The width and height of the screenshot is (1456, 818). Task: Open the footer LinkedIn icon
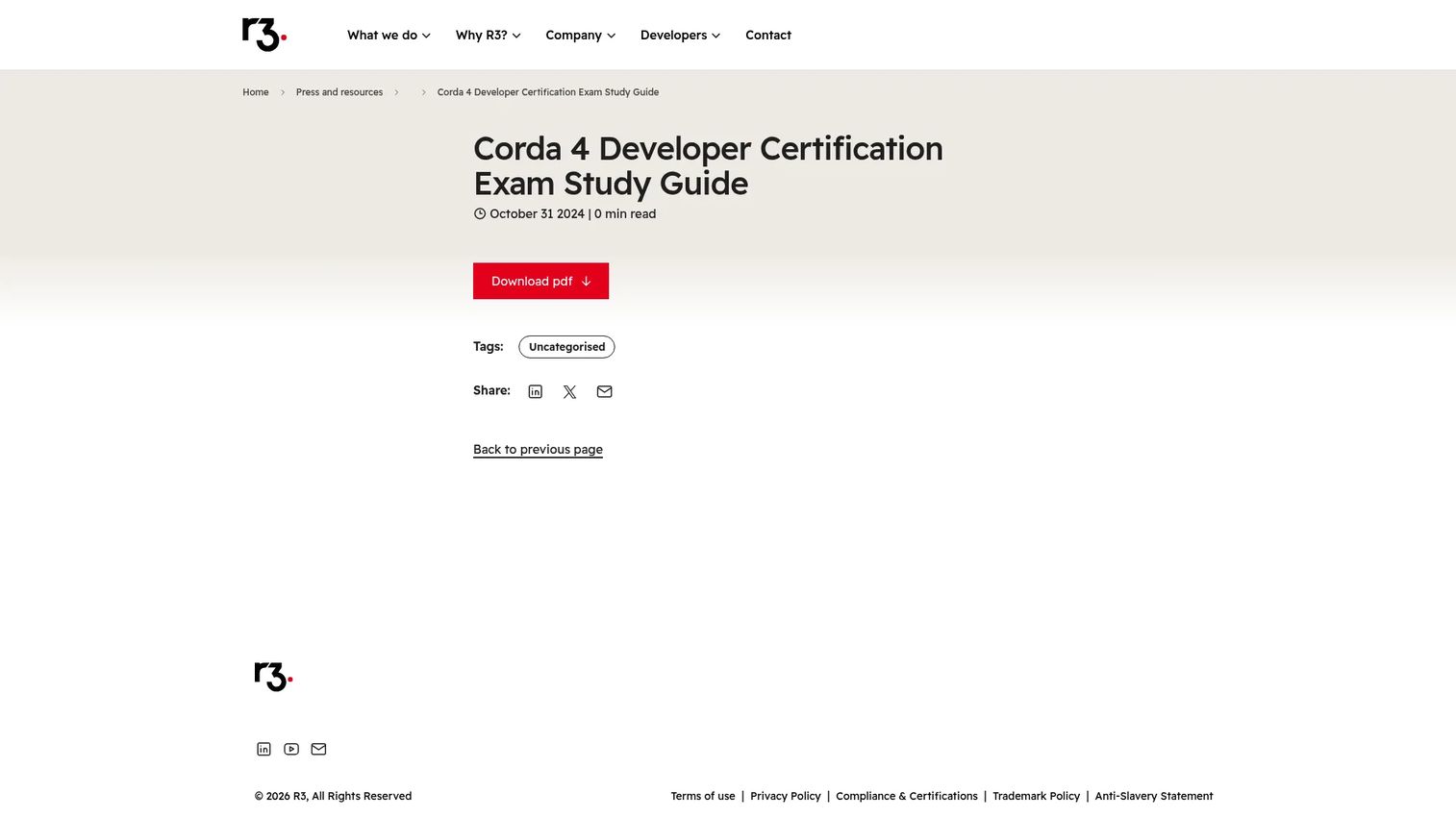(264, 749)
